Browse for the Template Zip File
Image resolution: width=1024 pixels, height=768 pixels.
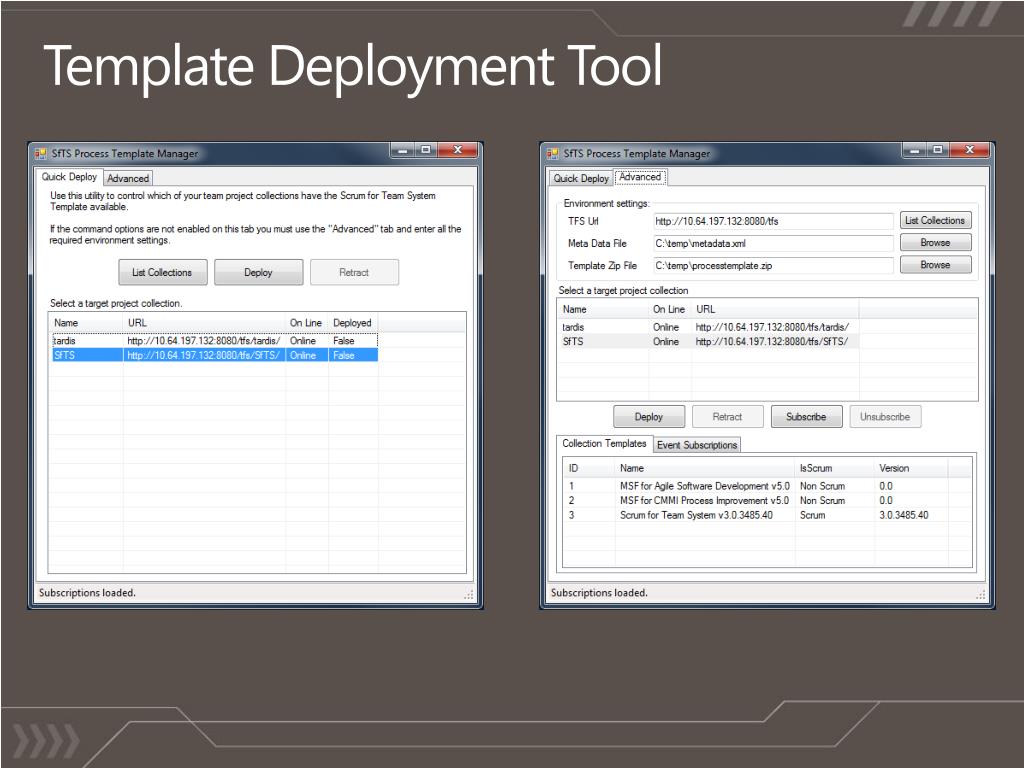(x=935, y=264)
